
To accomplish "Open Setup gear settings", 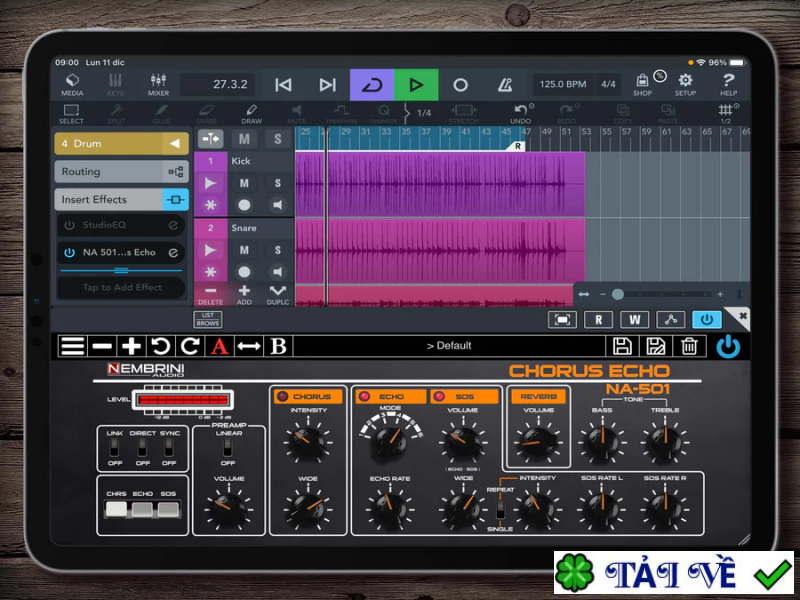I will click(685, 84).
